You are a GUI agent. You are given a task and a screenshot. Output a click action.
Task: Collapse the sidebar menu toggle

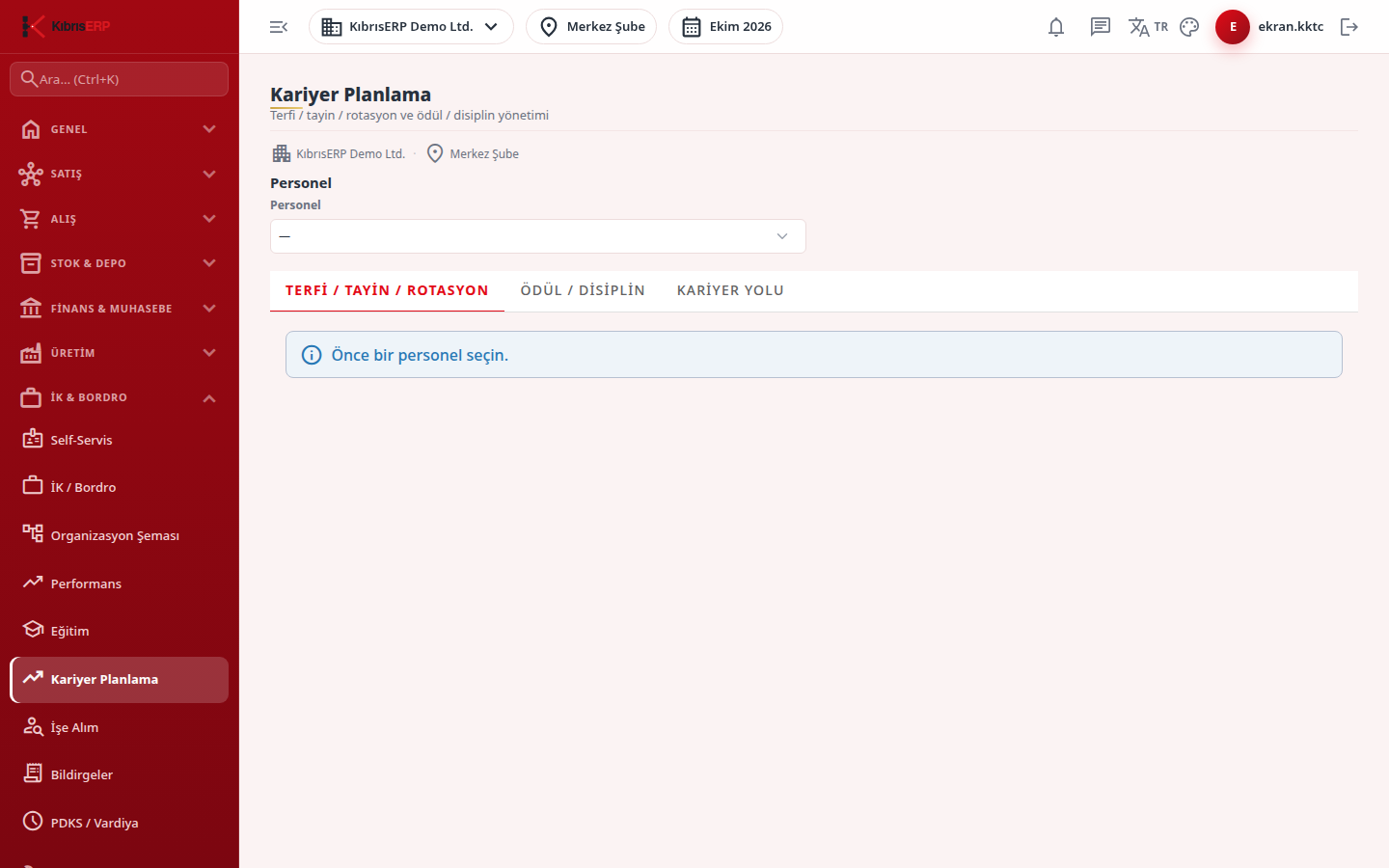point(279,27)
